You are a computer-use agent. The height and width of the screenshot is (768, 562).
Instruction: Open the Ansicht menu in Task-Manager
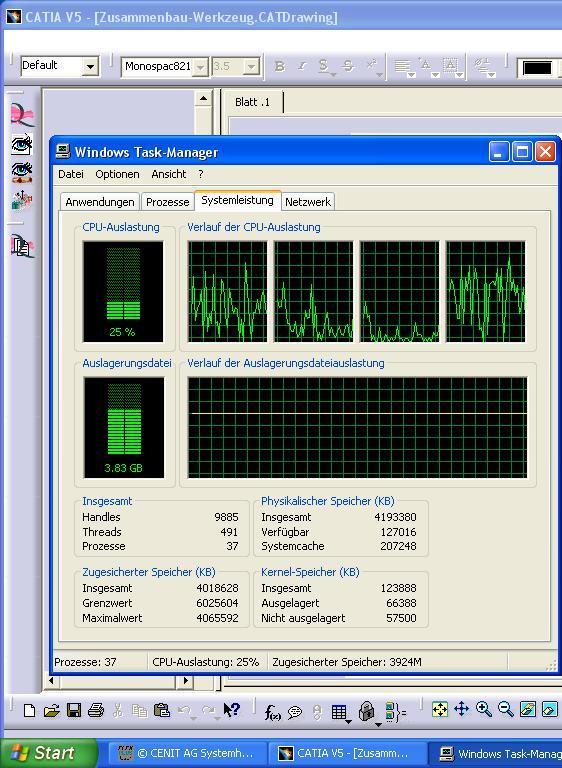click(x=169, y=174)
